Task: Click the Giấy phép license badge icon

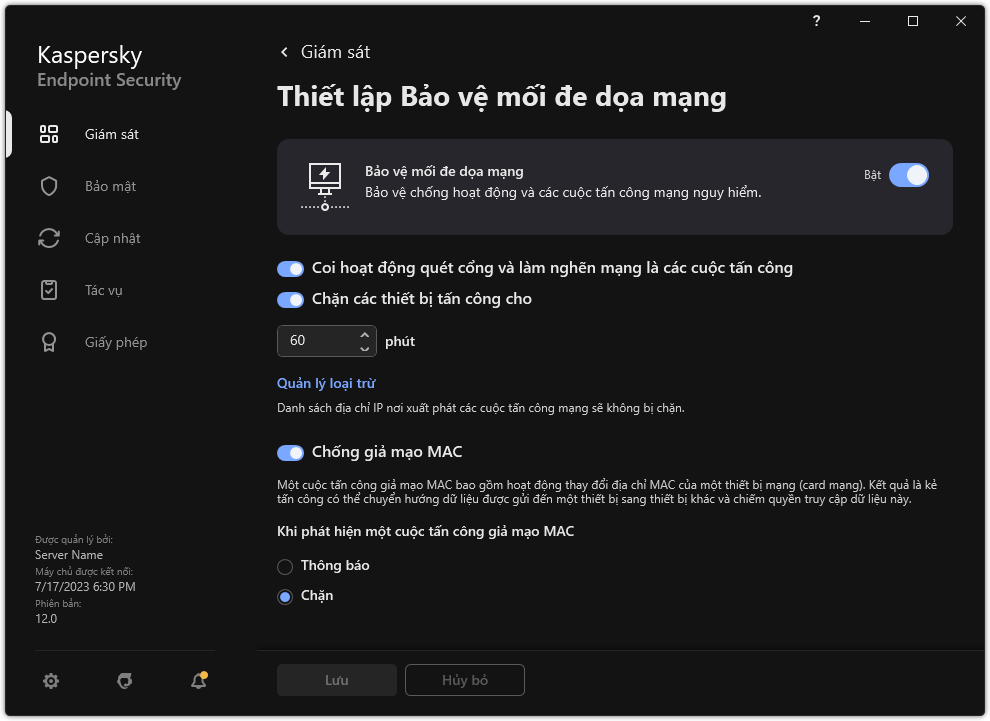Action: (x=49, y=343)
